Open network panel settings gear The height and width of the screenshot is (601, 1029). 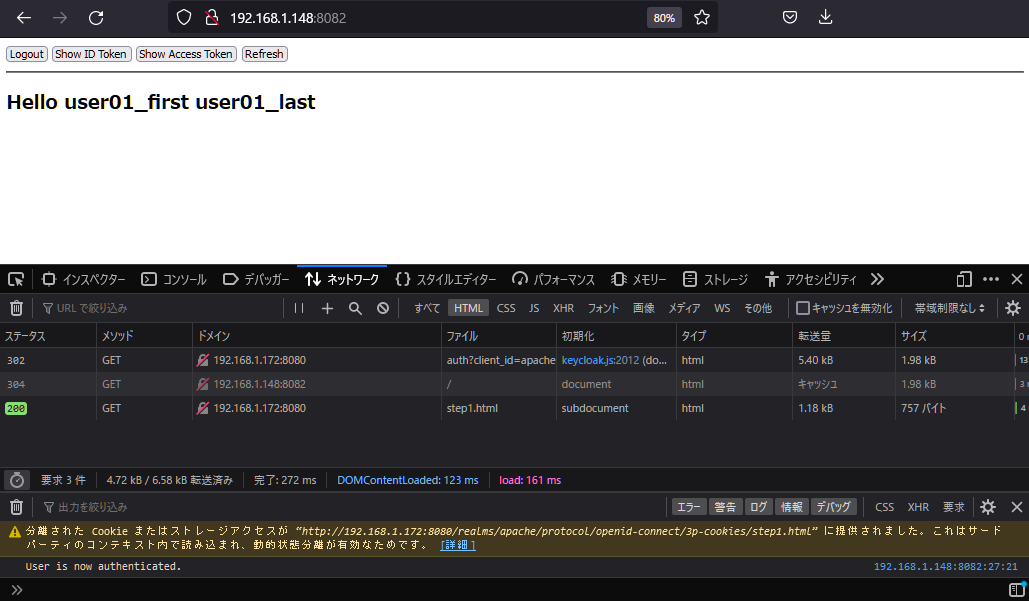point(1013,308)
